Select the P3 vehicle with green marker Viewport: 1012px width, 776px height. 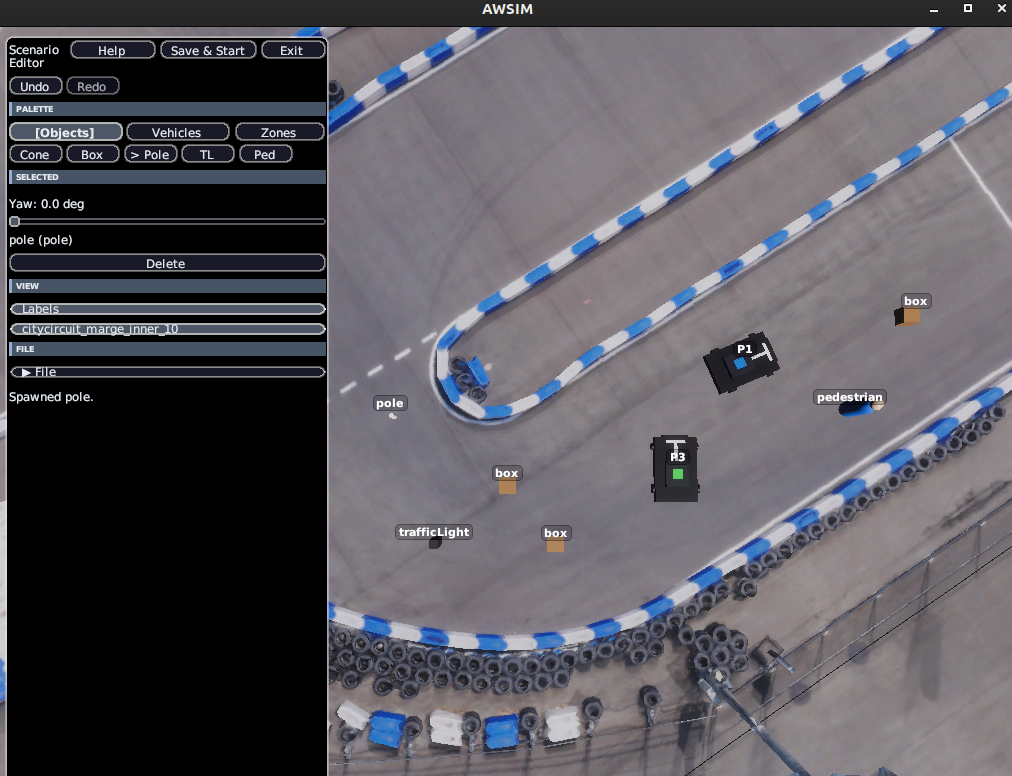click(x=675, y=469)
